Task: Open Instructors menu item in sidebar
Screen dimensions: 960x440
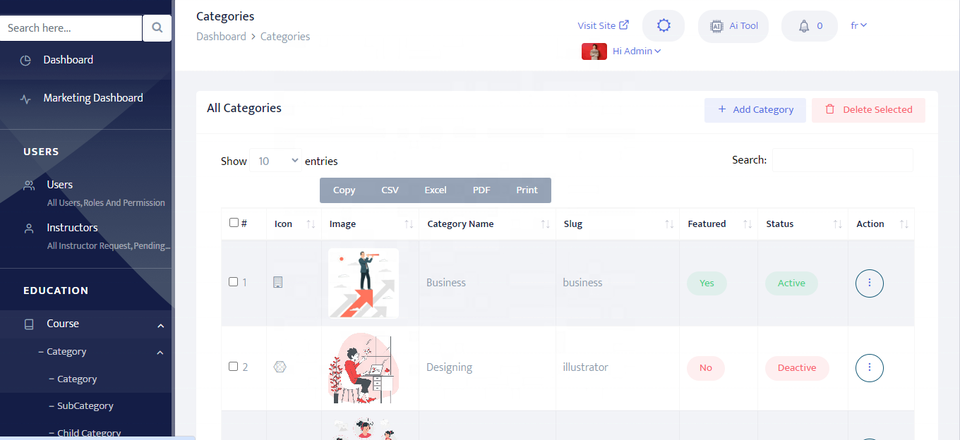Action: pyautogui.click(x=72, y=228)
